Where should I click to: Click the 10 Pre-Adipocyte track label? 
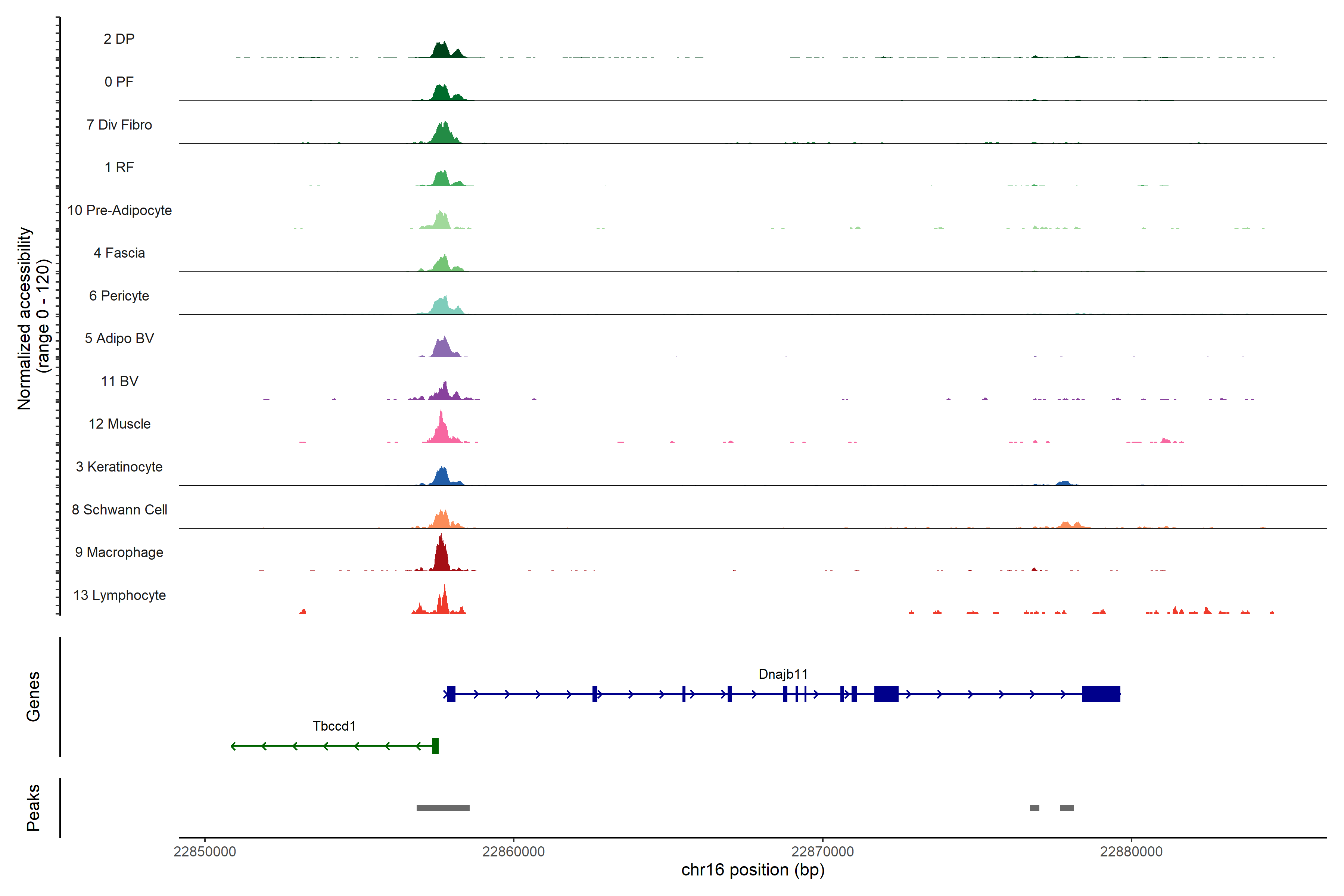pyautogui.click(x=119, y=210)
